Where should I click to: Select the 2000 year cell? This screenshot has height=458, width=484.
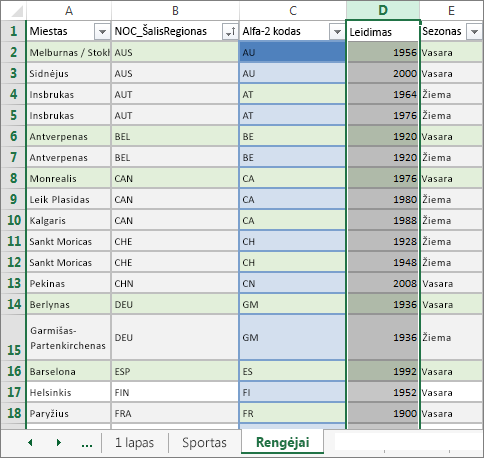[x=383, y=73]
